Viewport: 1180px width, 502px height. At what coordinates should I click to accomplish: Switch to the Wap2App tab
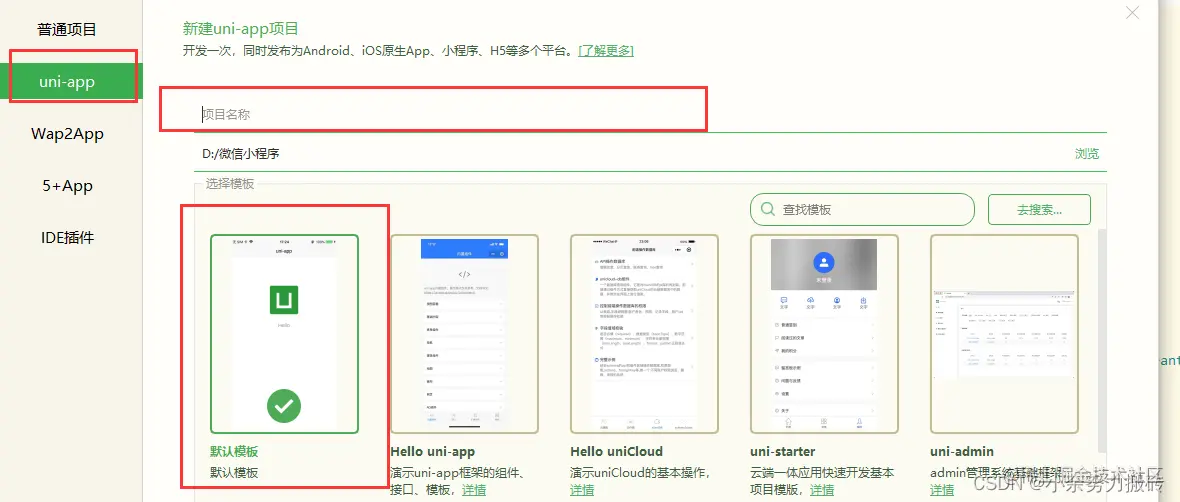pyautogui.click(x=67, y=134)
